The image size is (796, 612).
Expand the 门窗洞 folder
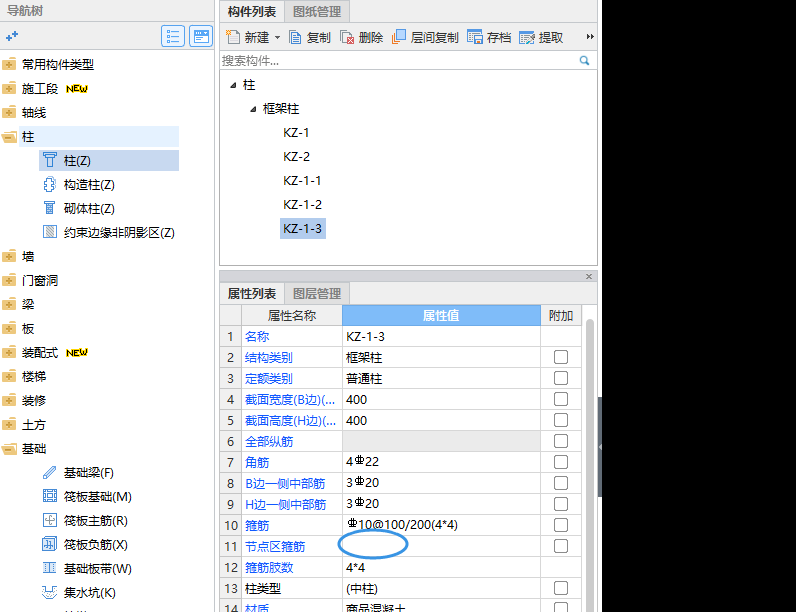(x=9, y=281)
